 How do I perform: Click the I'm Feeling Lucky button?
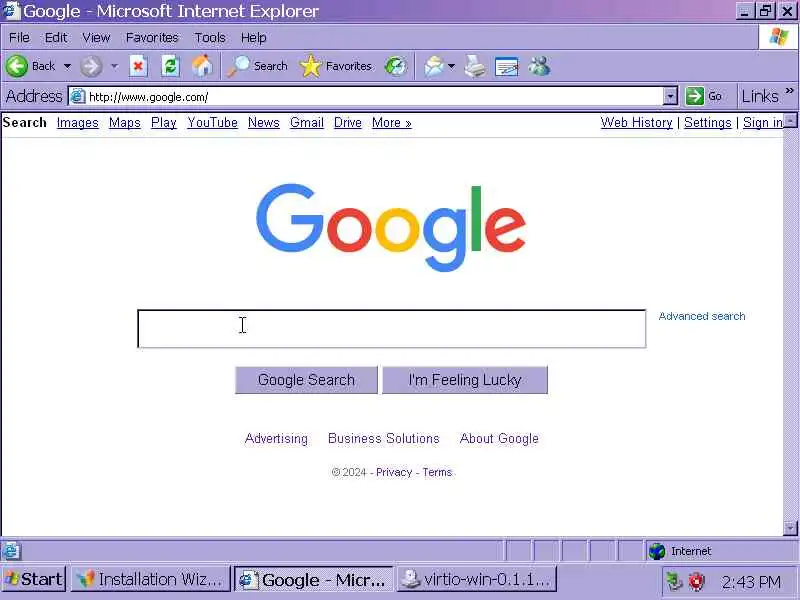pos(465,380)
